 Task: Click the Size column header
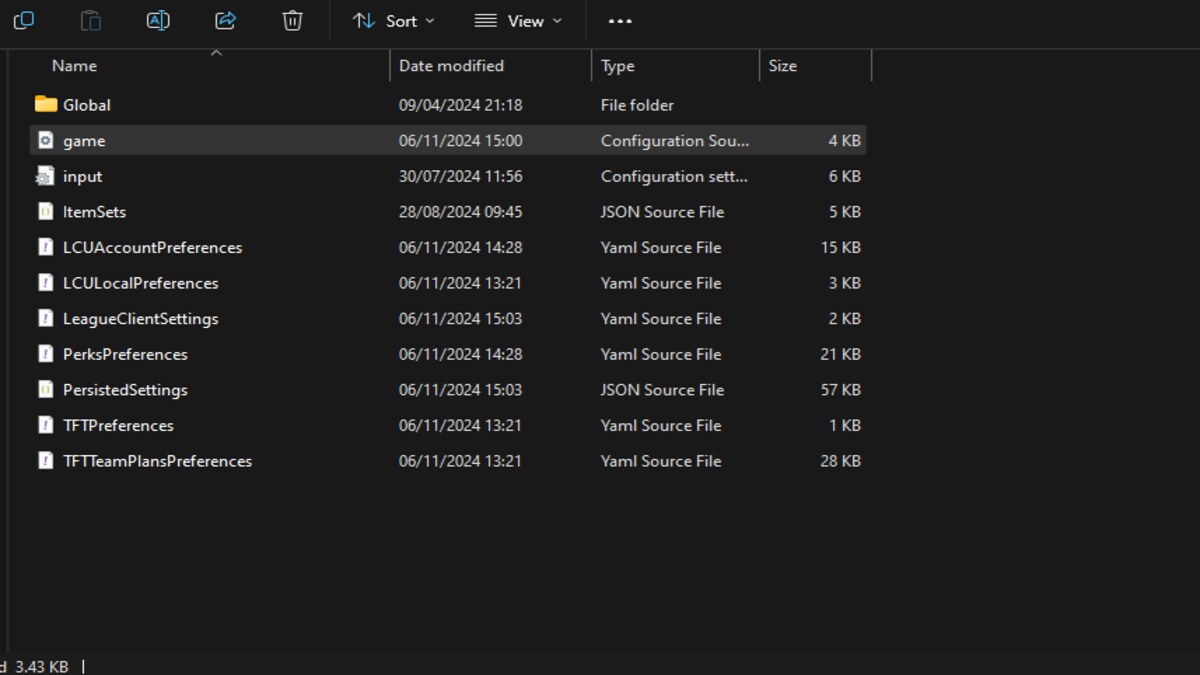point(782,66)
